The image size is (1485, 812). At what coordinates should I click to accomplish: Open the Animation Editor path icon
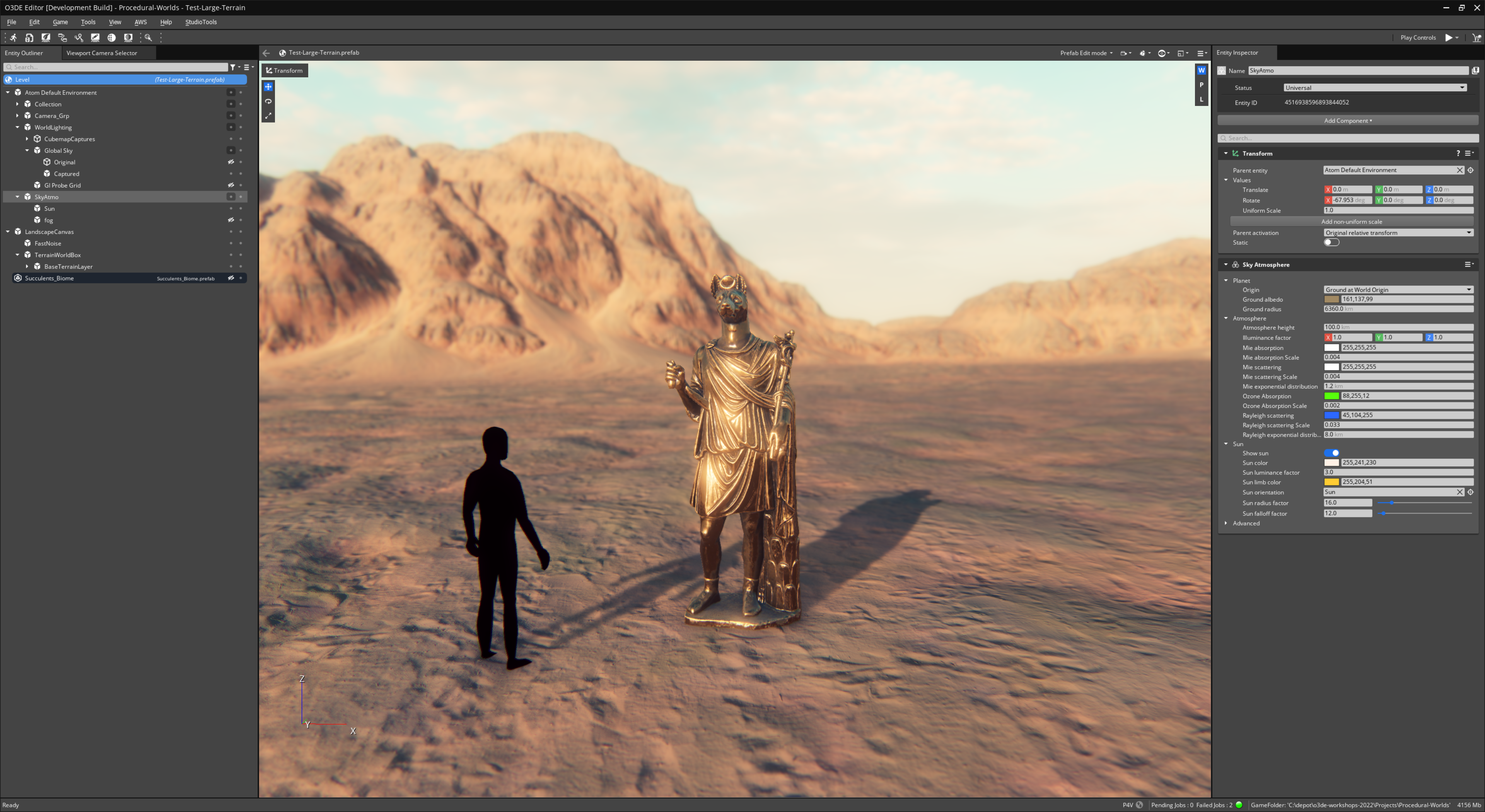[x=79, y=38]
